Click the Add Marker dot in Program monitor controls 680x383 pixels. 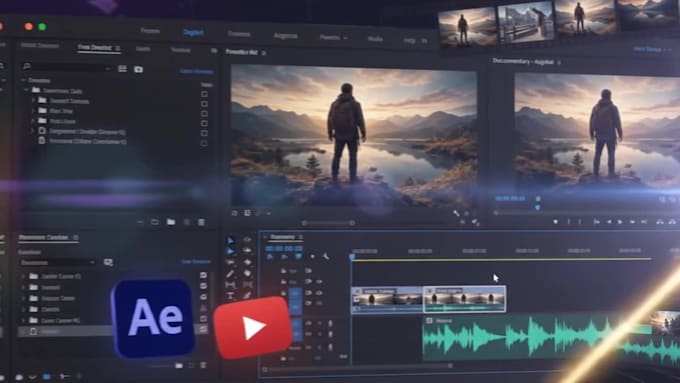click(556, 222)
